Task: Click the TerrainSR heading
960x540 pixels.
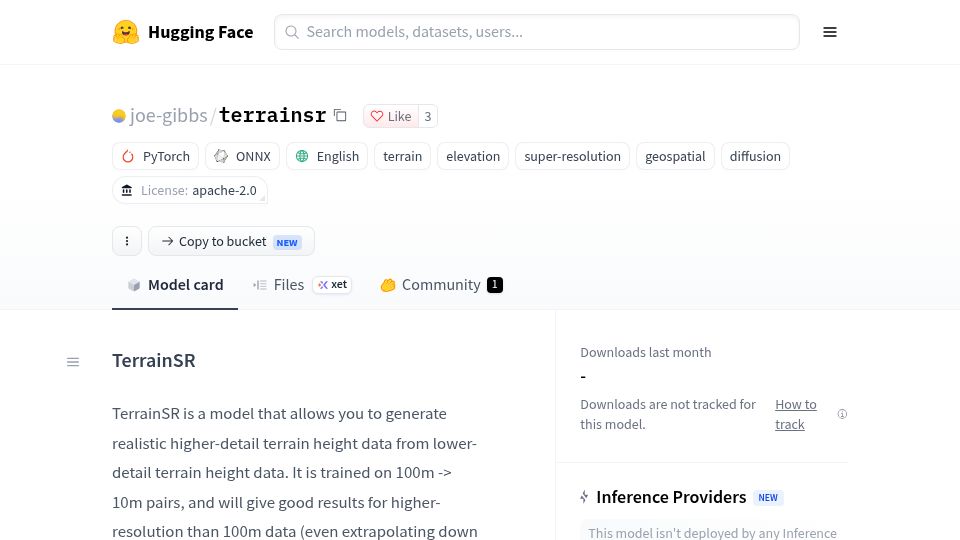Action: click(154, 361)
